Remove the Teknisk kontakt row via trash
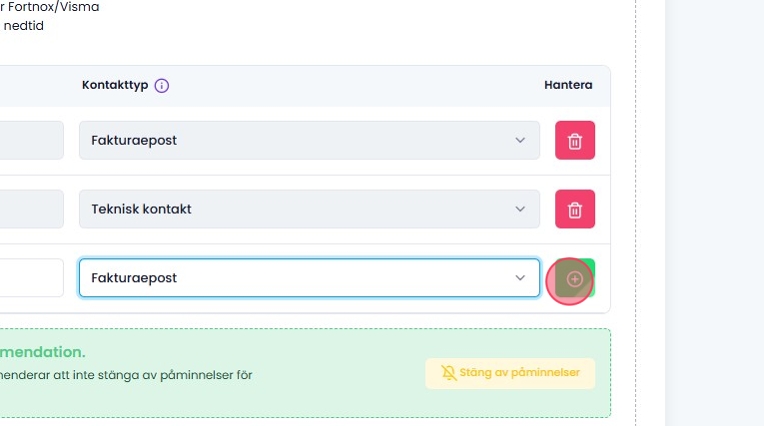Screen dimensions: 764x426 click(x=575, y=209)
